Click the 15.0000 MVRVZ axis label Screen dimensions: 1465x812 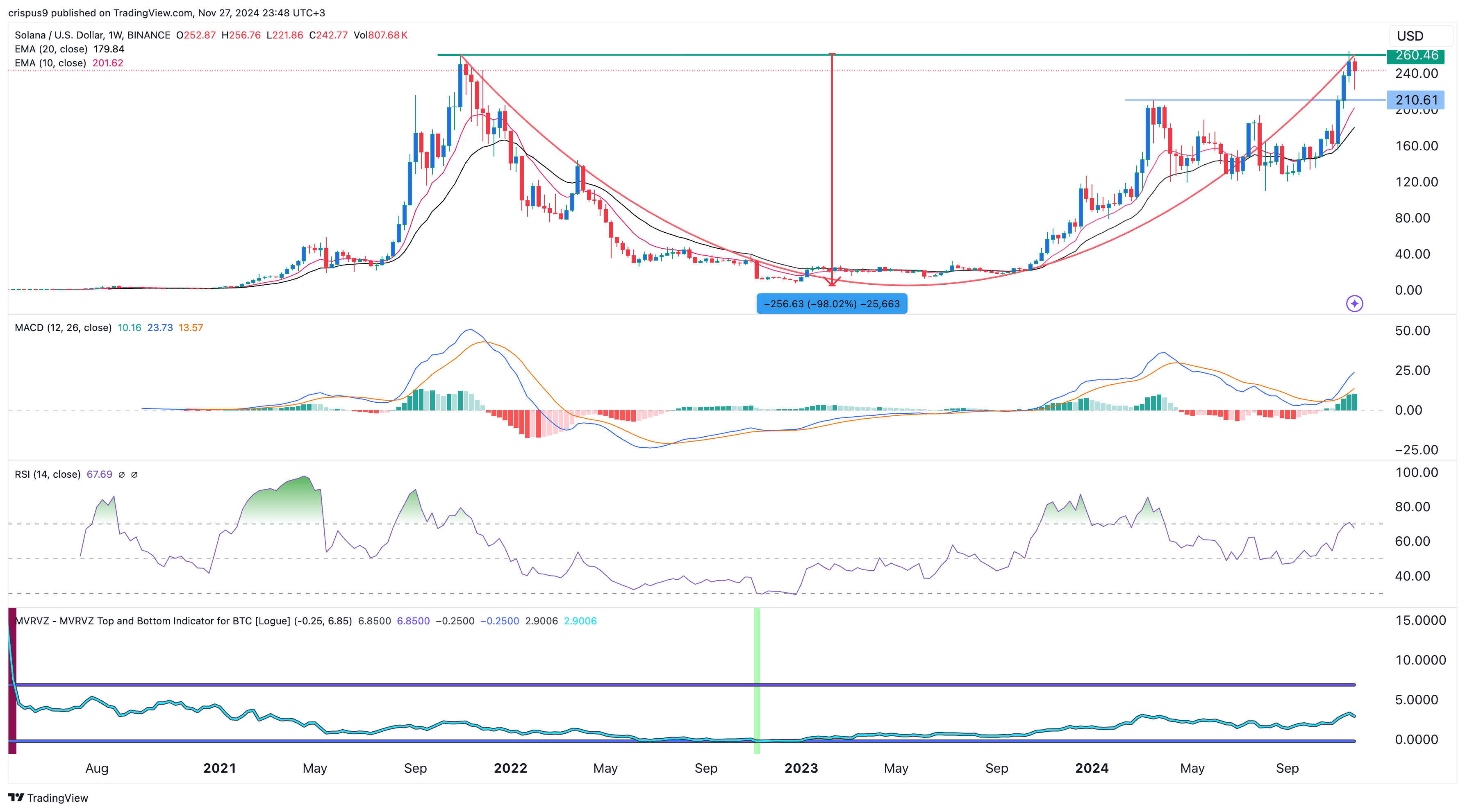point(1420,621)
